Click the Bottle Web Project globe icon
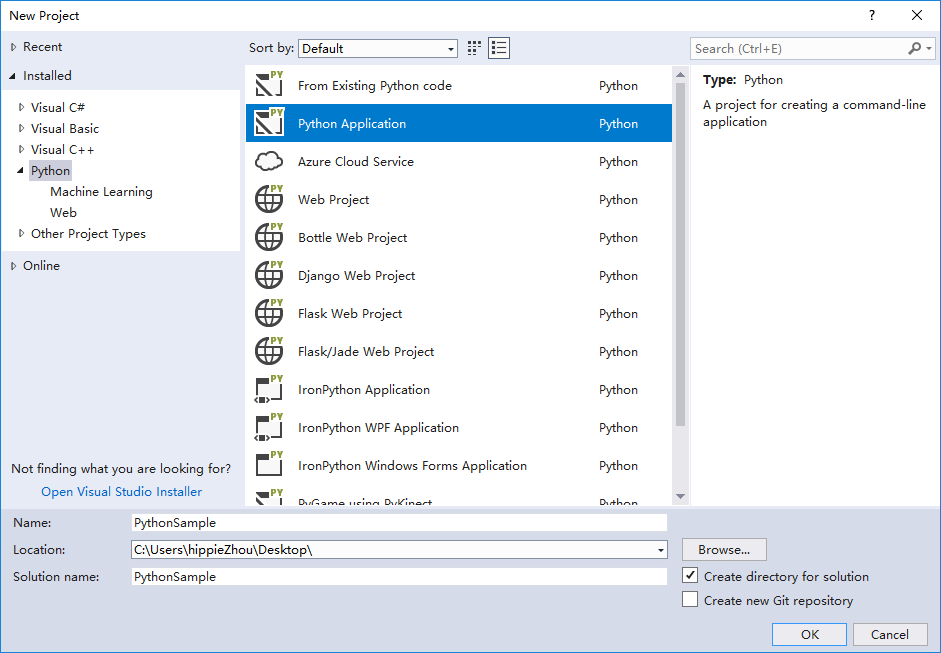The width and height of the screenshot is (941, 653). pos(269,236)
